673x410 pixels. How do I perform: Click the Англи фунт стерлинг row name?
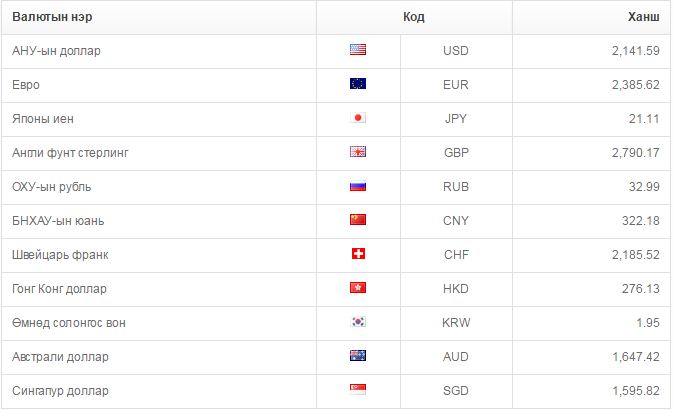70,153
